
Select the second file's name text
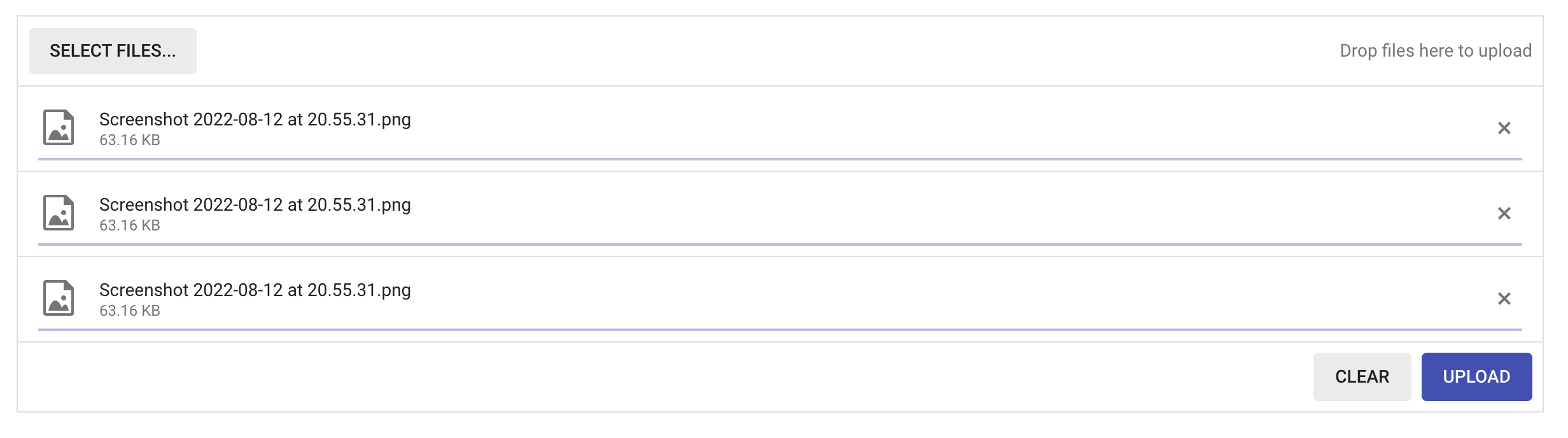click(x=255, y=205)
